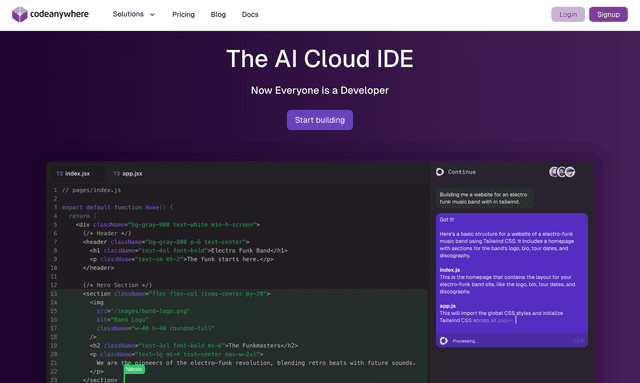Click the 'Electro Funk Band' h1 line

(189, 250)
